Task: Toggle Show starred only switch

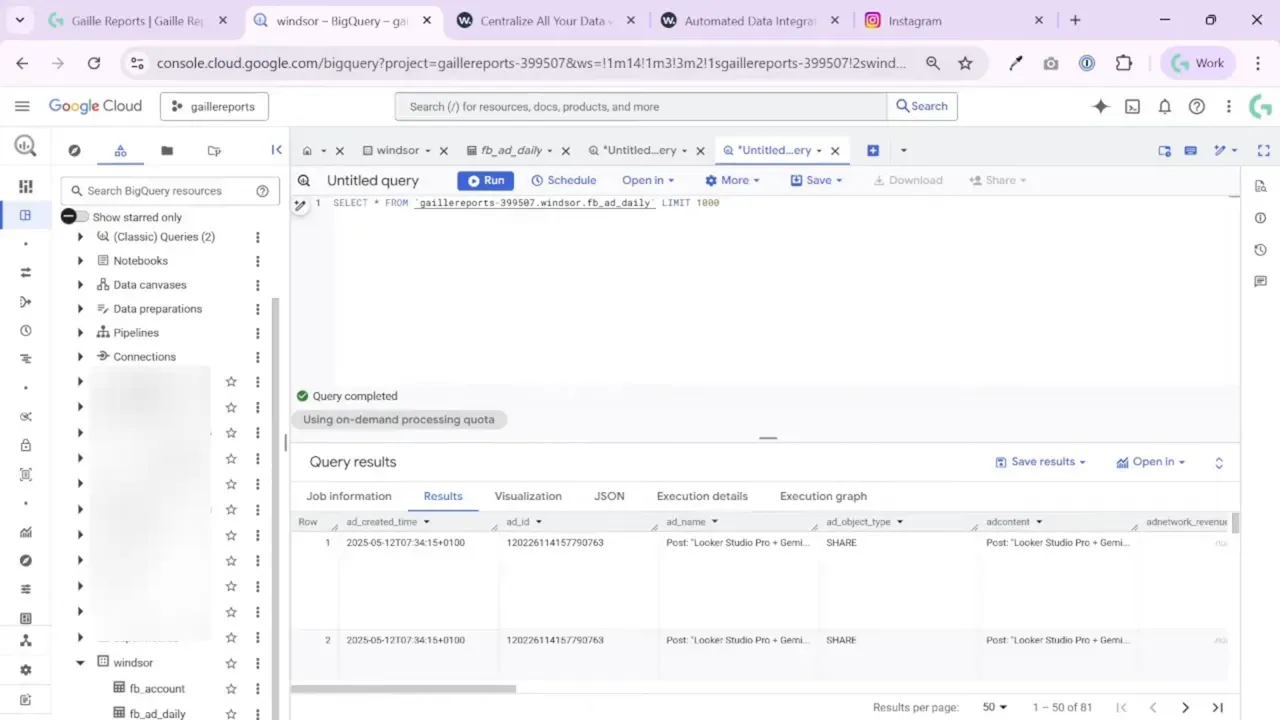Action: point(75,217)
